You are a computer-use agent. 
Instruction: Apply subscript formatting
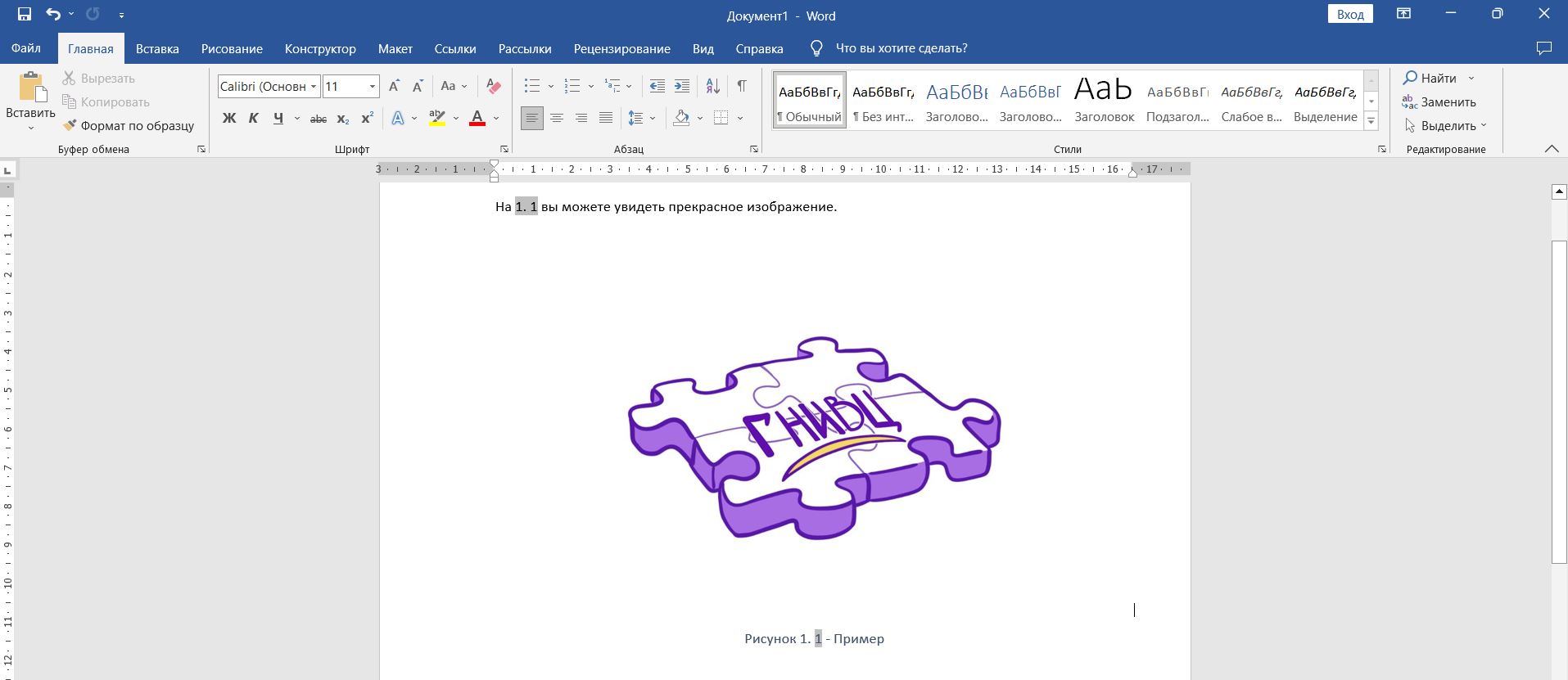343,119
